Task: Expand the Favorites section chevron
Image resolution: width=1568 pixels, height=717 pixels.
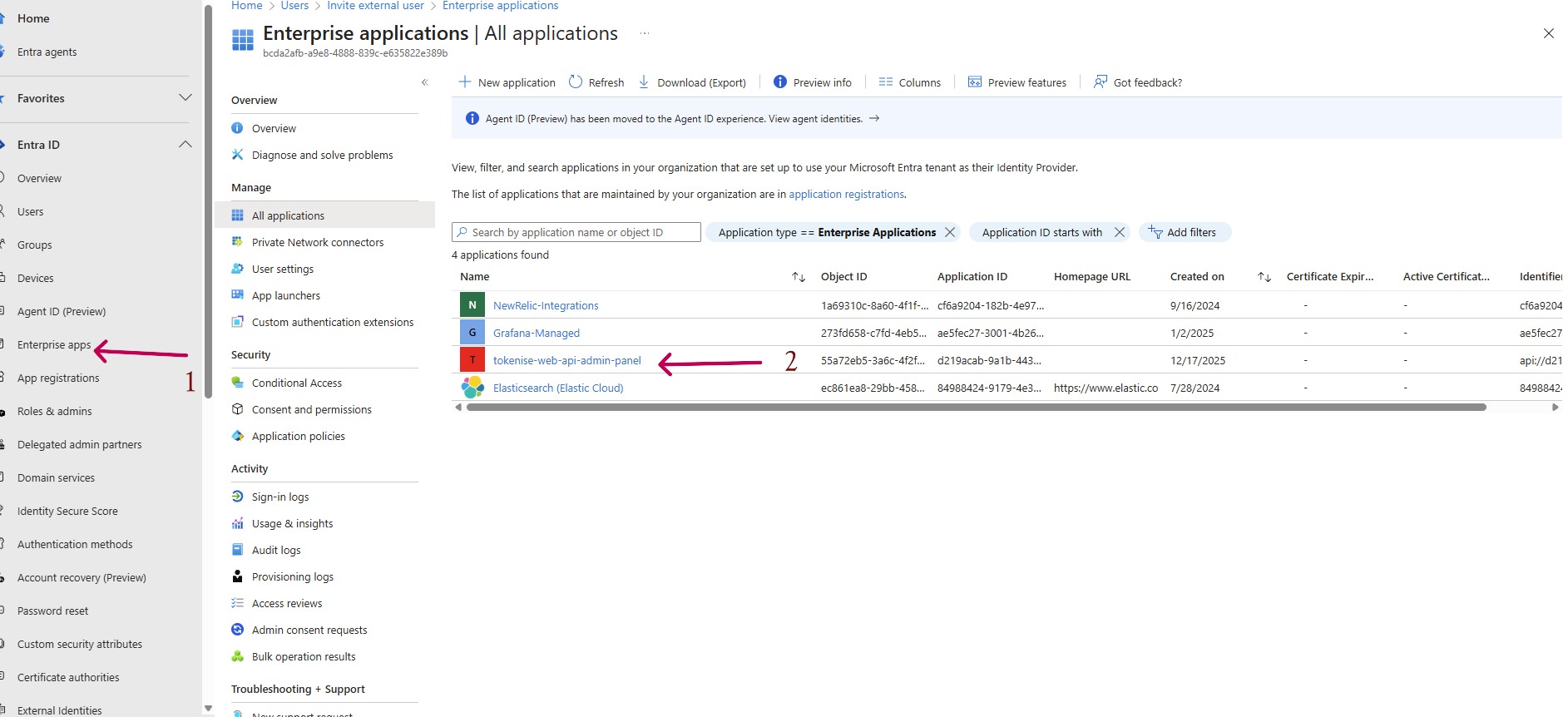Action: [x=185, y=97]
